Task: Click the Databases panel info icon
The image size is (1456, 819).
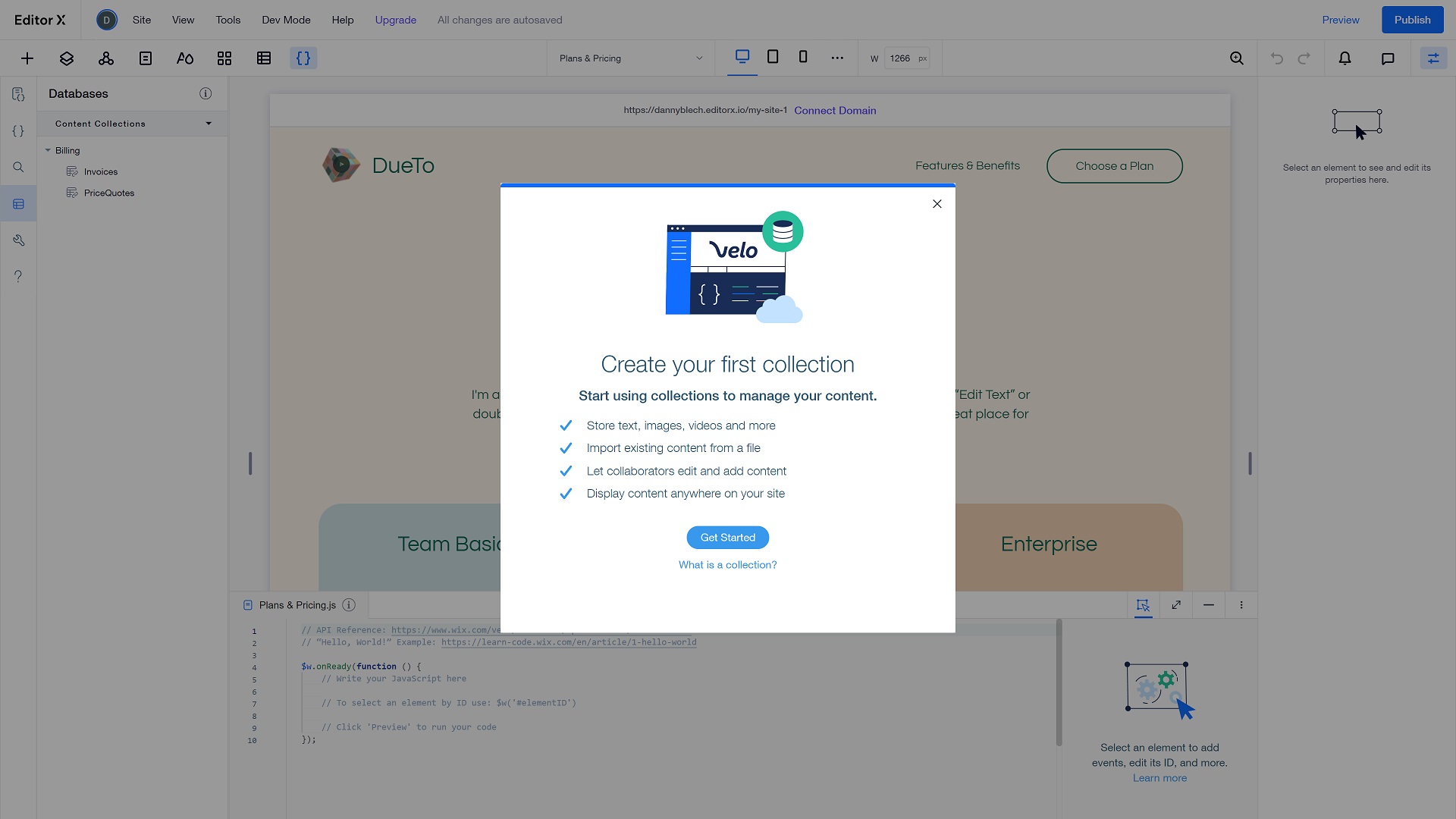Action: click(206, 93)
